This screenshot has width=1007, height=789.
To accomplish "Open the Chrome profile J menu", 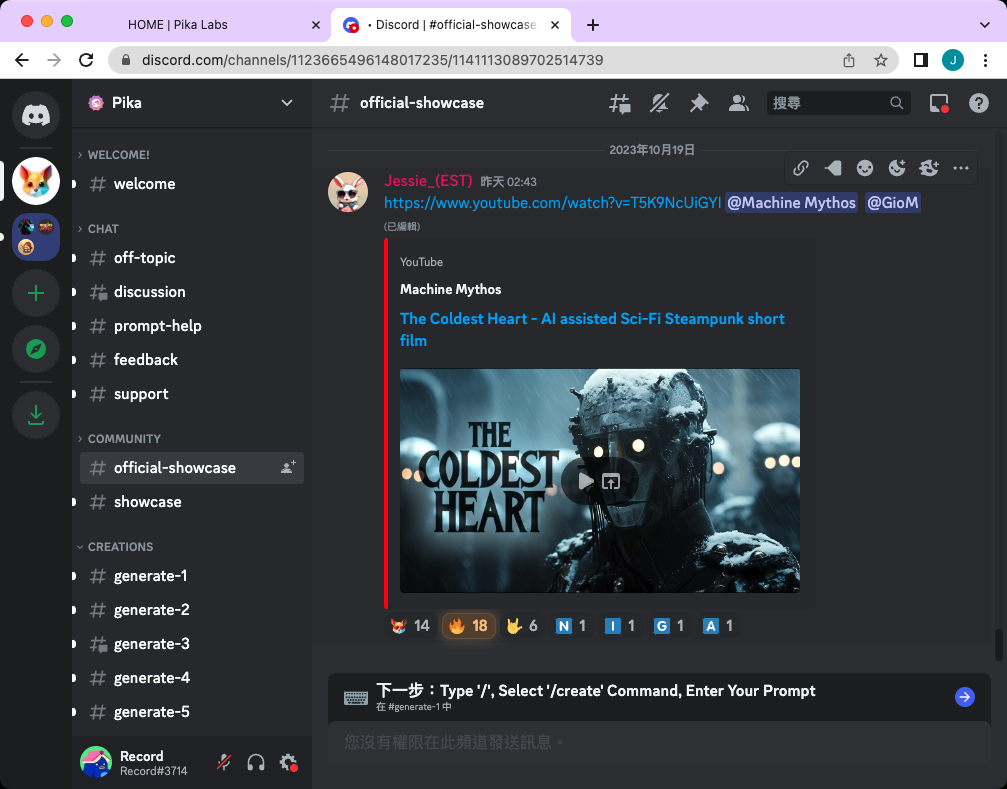I will tap(953, 60).
